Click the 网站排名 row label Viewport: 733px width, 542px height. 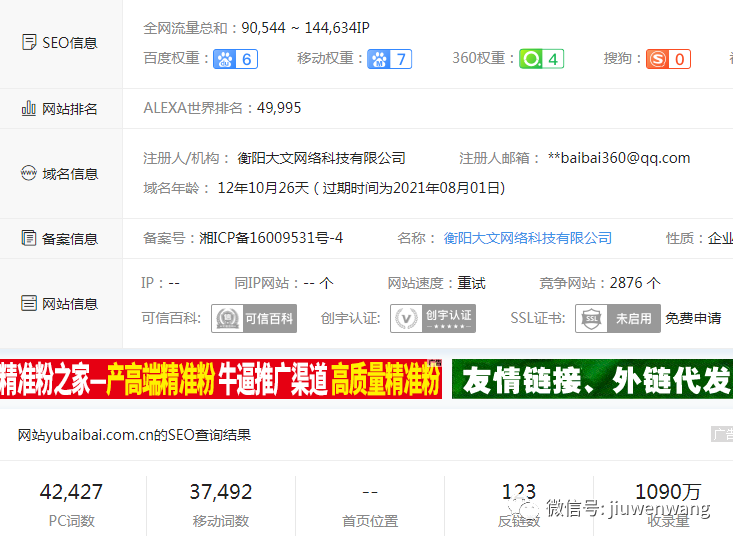click(x=70, y=108)
